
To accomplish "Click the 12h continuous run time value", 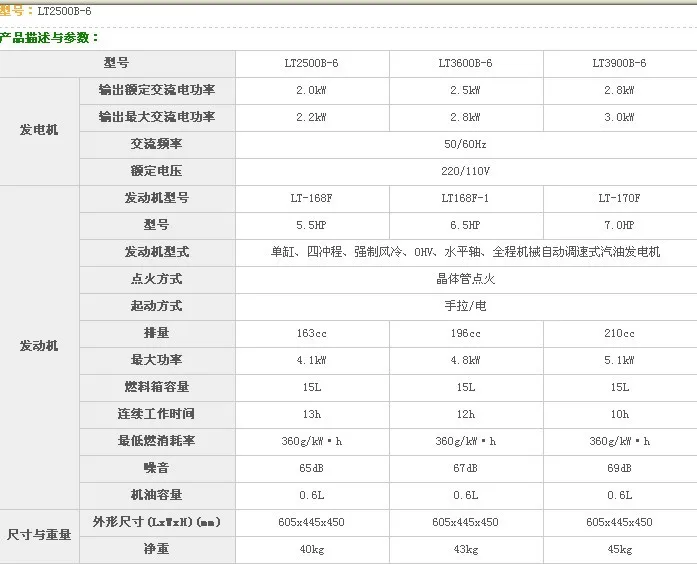I will (465, 414).
